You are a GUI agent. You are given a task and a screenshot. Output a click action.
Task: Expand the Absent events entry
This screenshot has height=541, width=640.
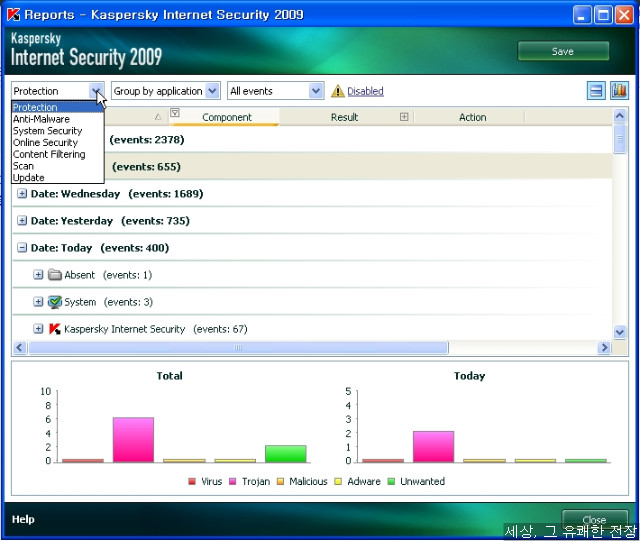(x=38, y=275)
